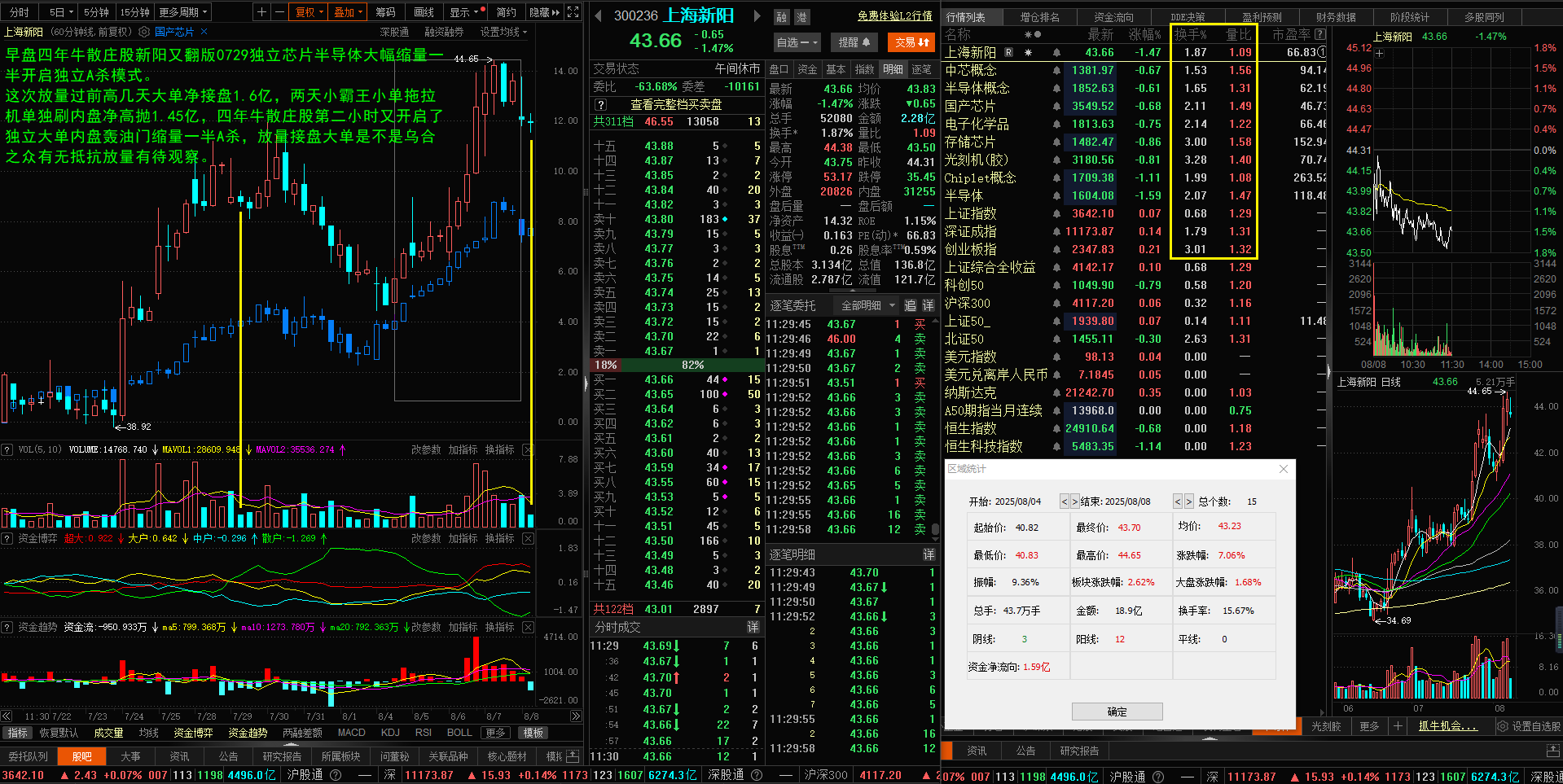
Task: Switch to 增仓排名 tab
Action: [x=1040, y=16]
